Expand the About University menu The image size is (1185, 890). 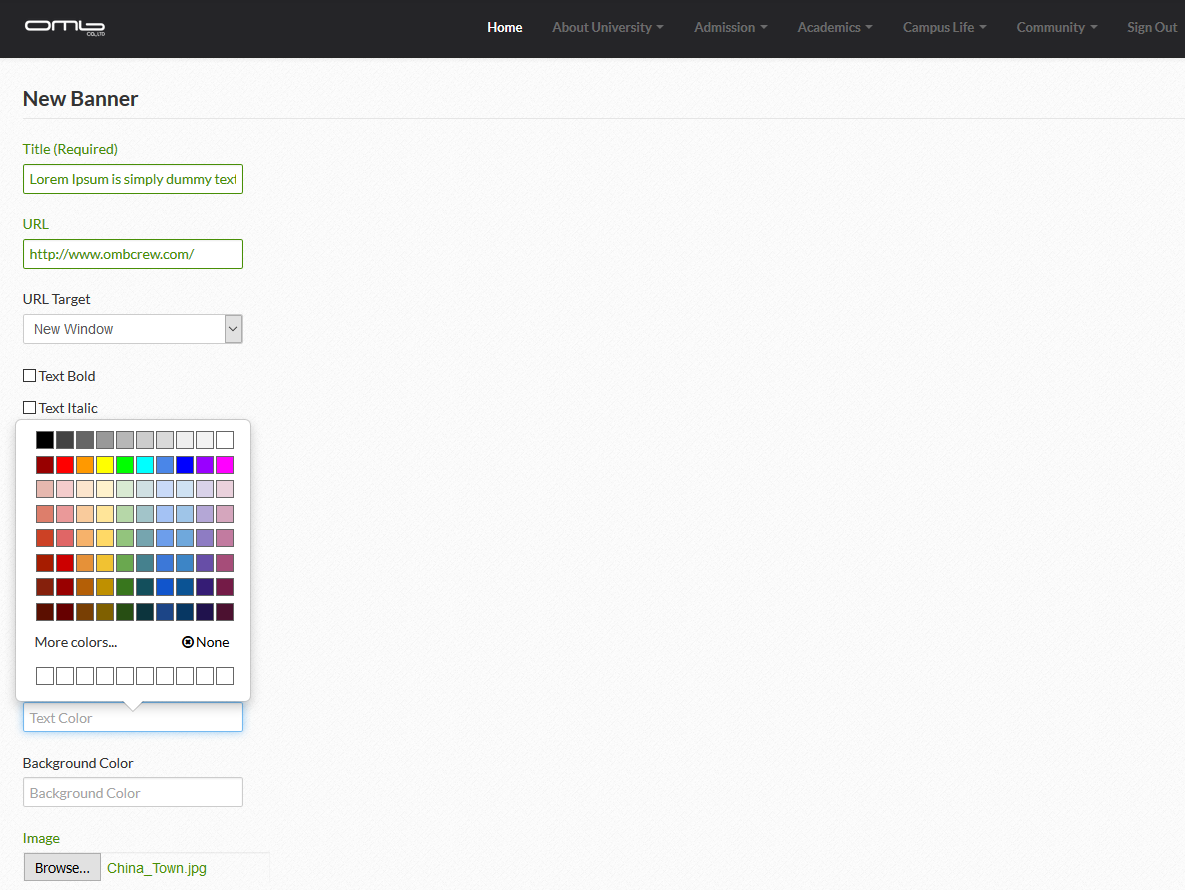pos(607,27)
